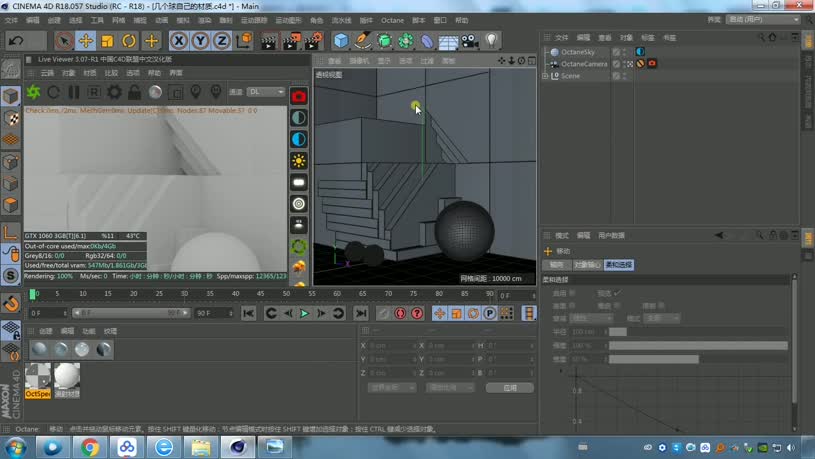This screenshot has height=459, width=815.
Task: Toggle the Z axis lock
Action: point(222,41)
